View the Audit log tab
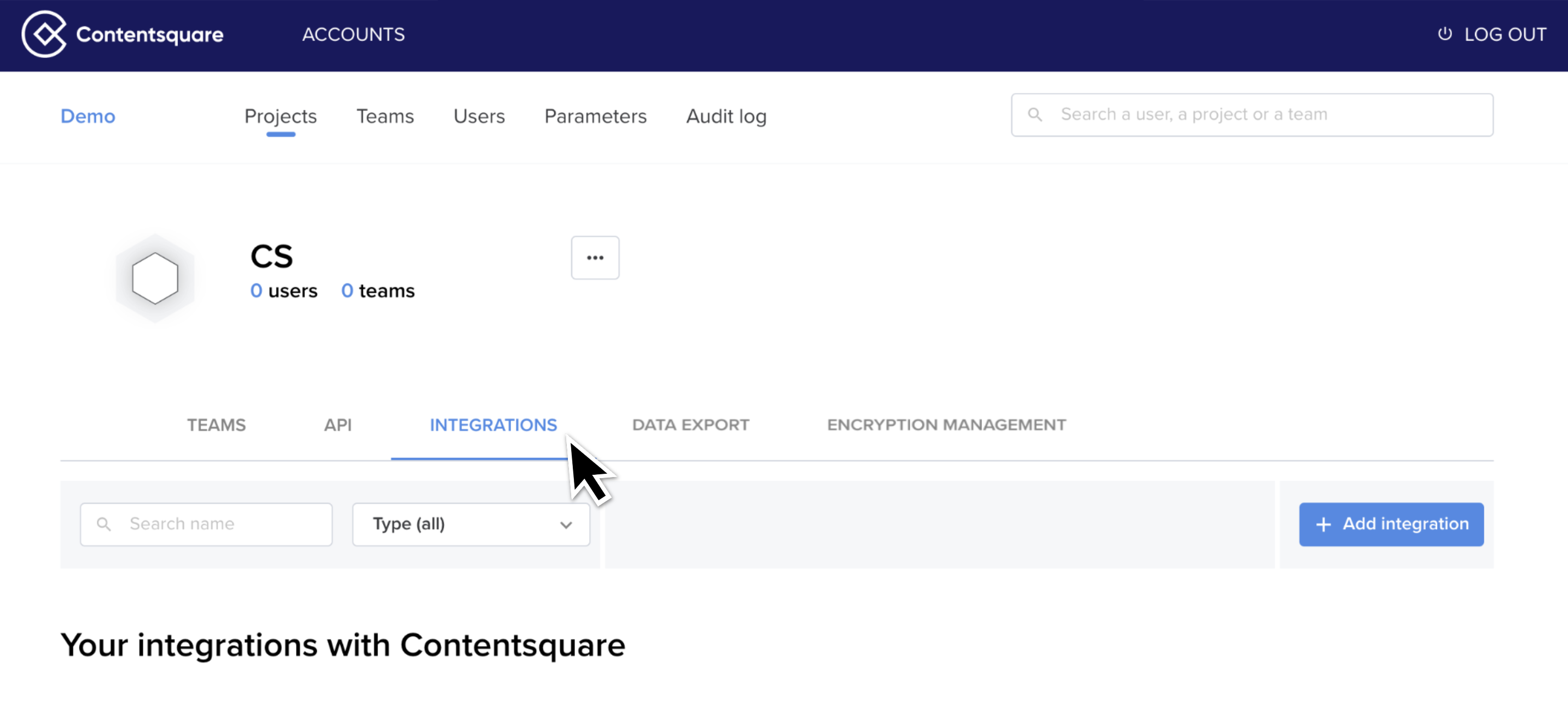This screenshot has width=1568, height=709. [726, 115]
